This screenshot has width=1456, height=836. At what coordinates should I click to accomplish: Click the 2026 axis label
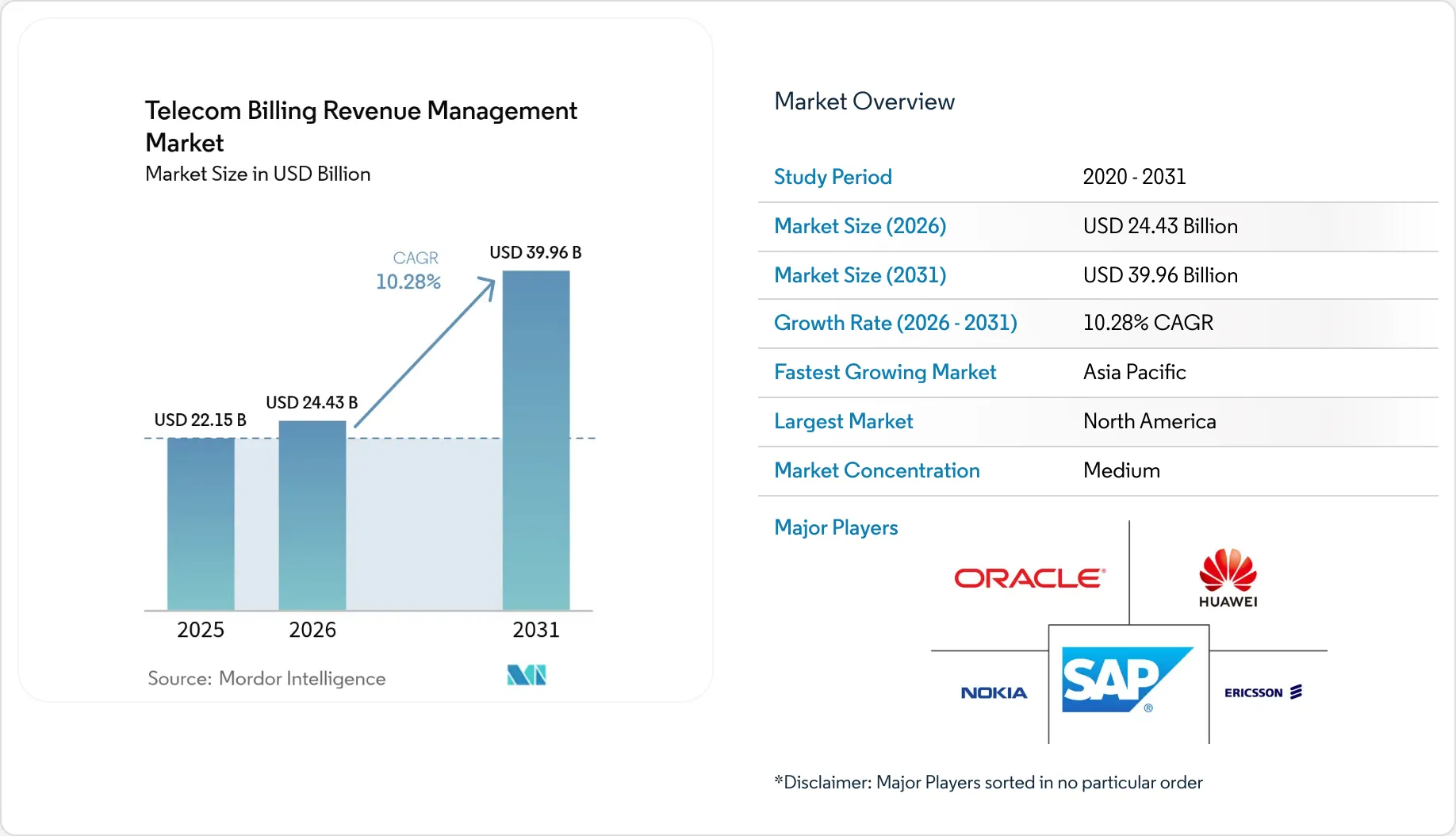point(312,630)
